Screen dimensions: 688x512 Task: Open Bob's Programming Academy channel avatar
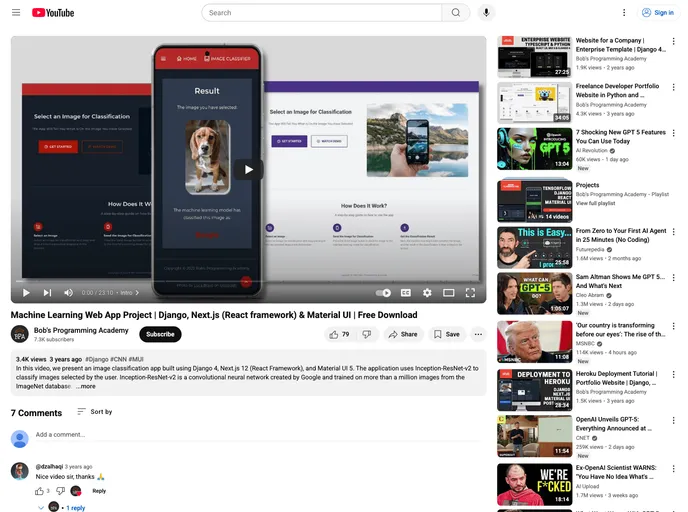19,334
